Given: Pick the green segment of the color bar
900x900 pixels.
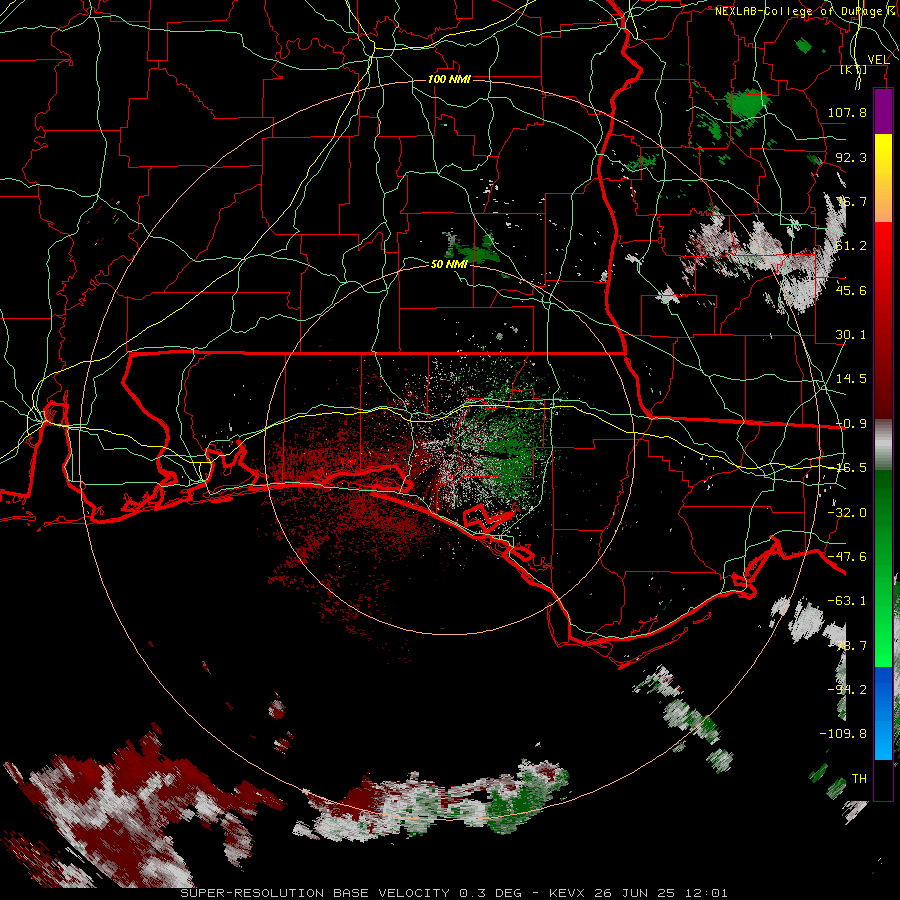Looking at the screenshot, I should tap(883, 568).
